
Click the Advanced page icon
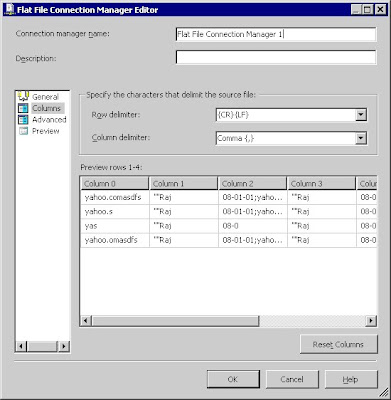coord(23,120)
